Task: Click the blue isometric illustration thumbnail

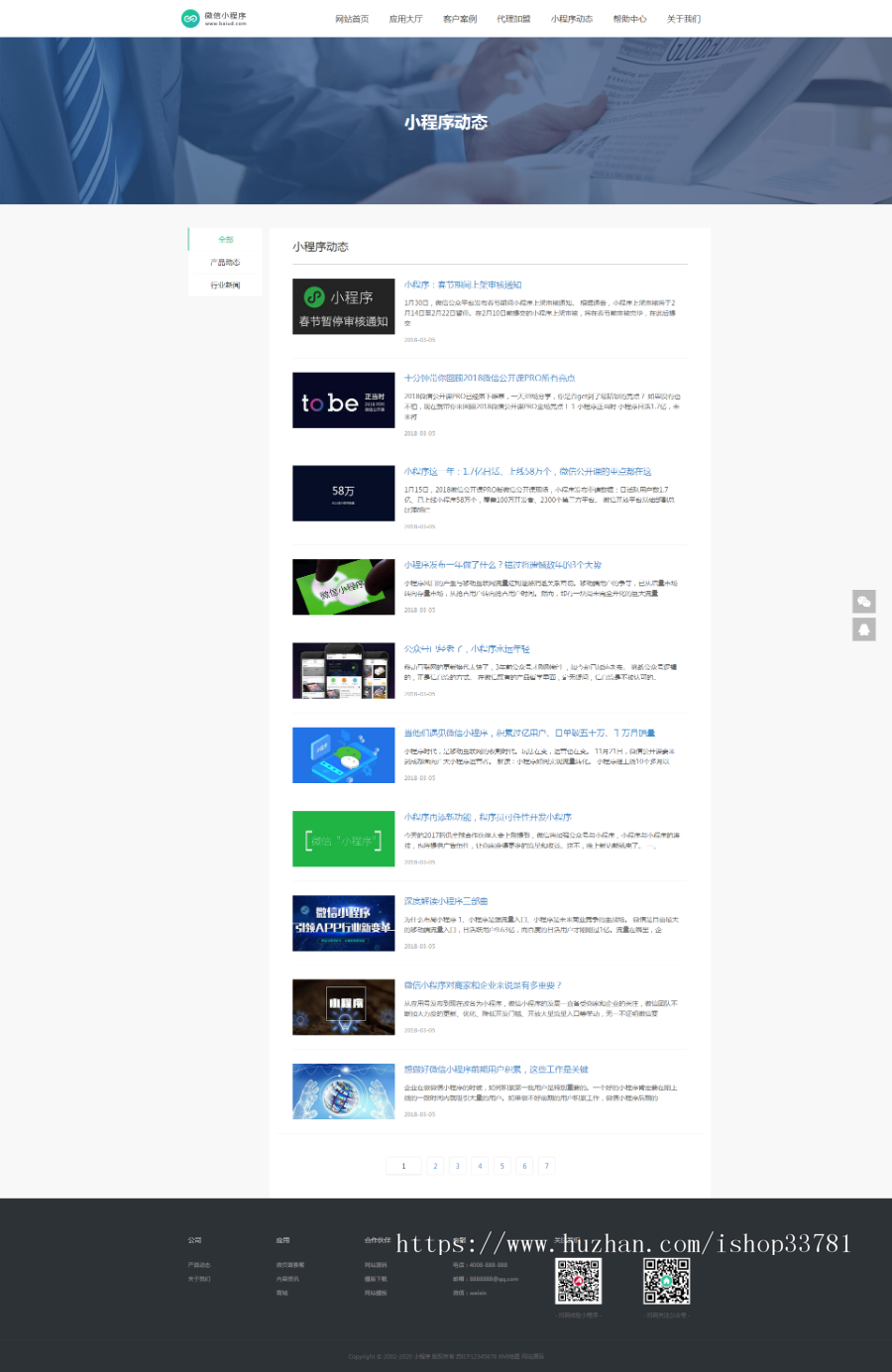Action: (x=344, y=755)
